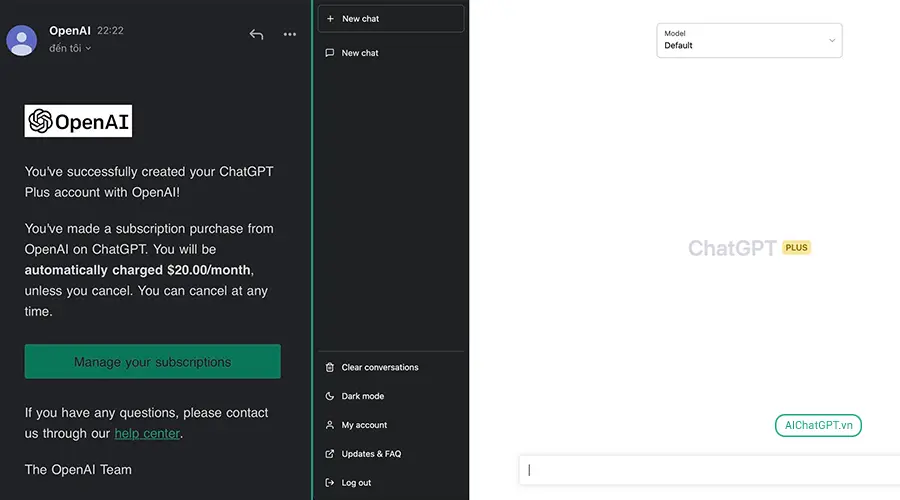
Task: Click the OpenAI sender avatar
Action: (x=22, y=40)
